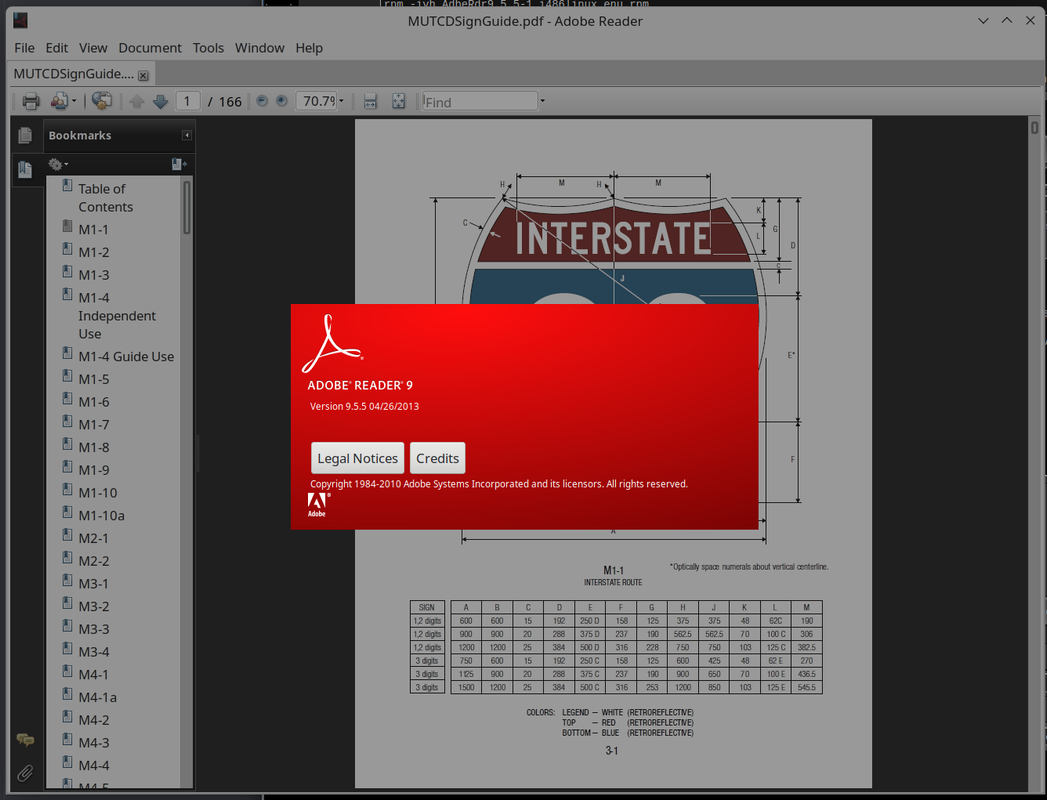Click the Credits button
This screenshot has width=1047, height=800.
click(x=437, y=458)
